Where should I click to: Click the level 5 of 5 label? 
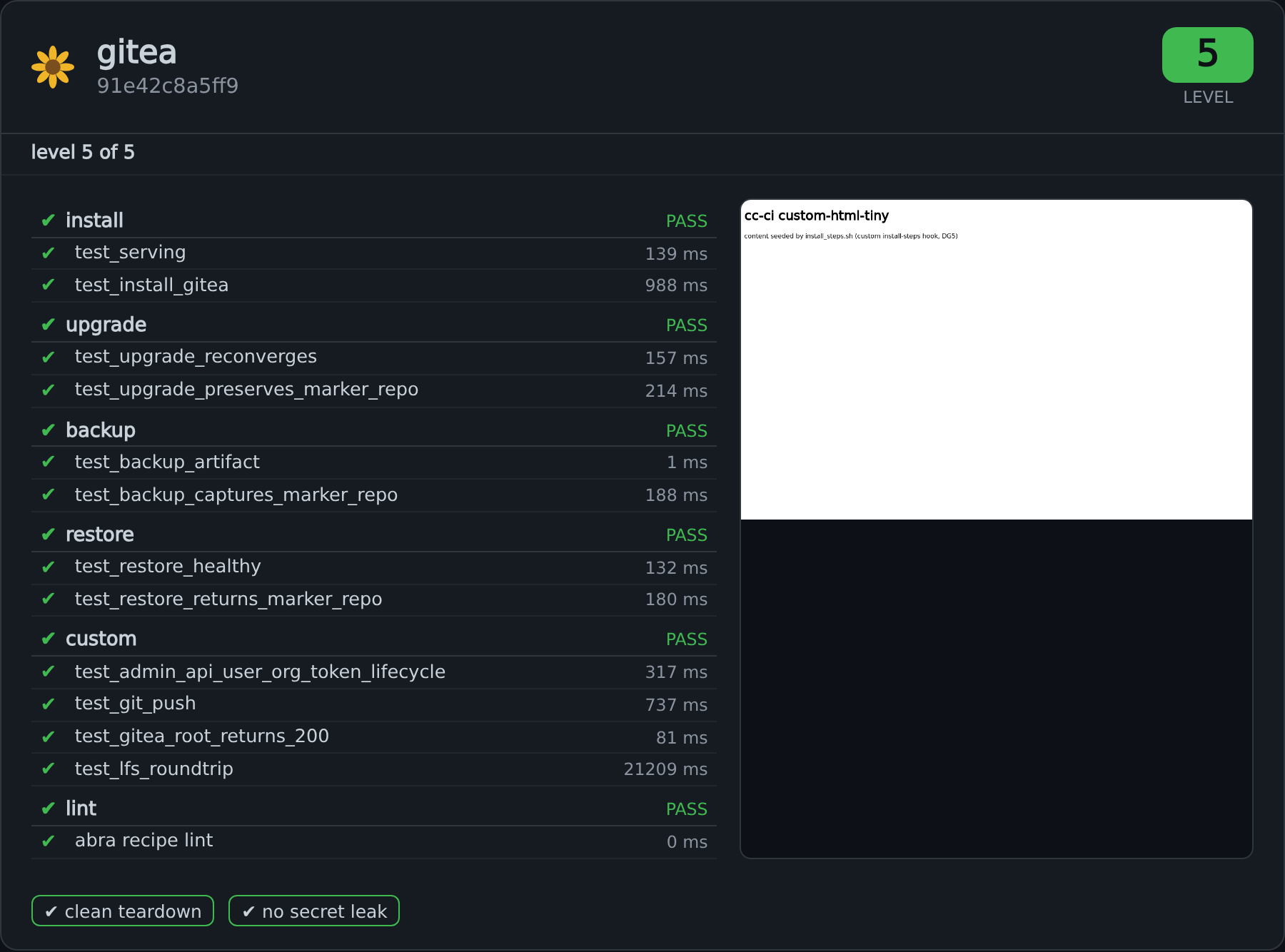coord(83,152)
